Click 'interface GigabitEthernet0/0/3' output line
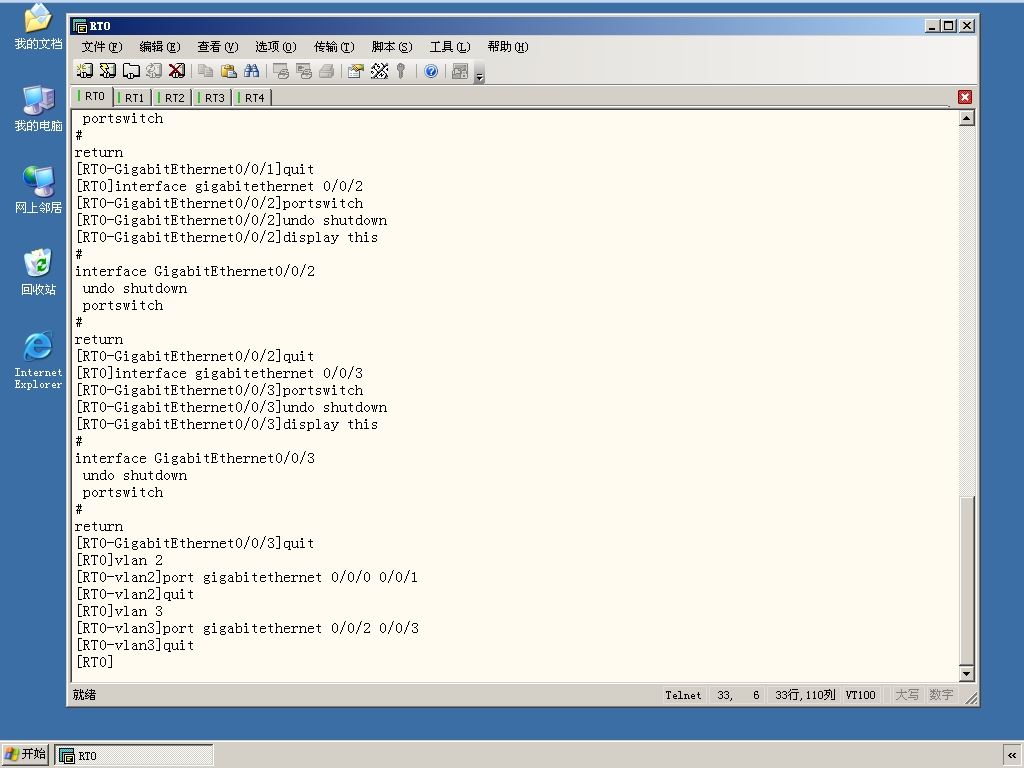Image resolution: width=1024 pixels, height=768 pixels. pos(195,458)
